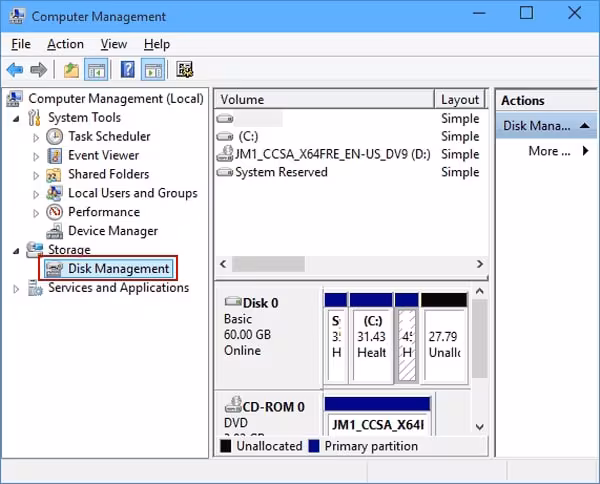The image size is (600, 484).
Task: Select the Disk 0 header box
Action: coord(268,337)
